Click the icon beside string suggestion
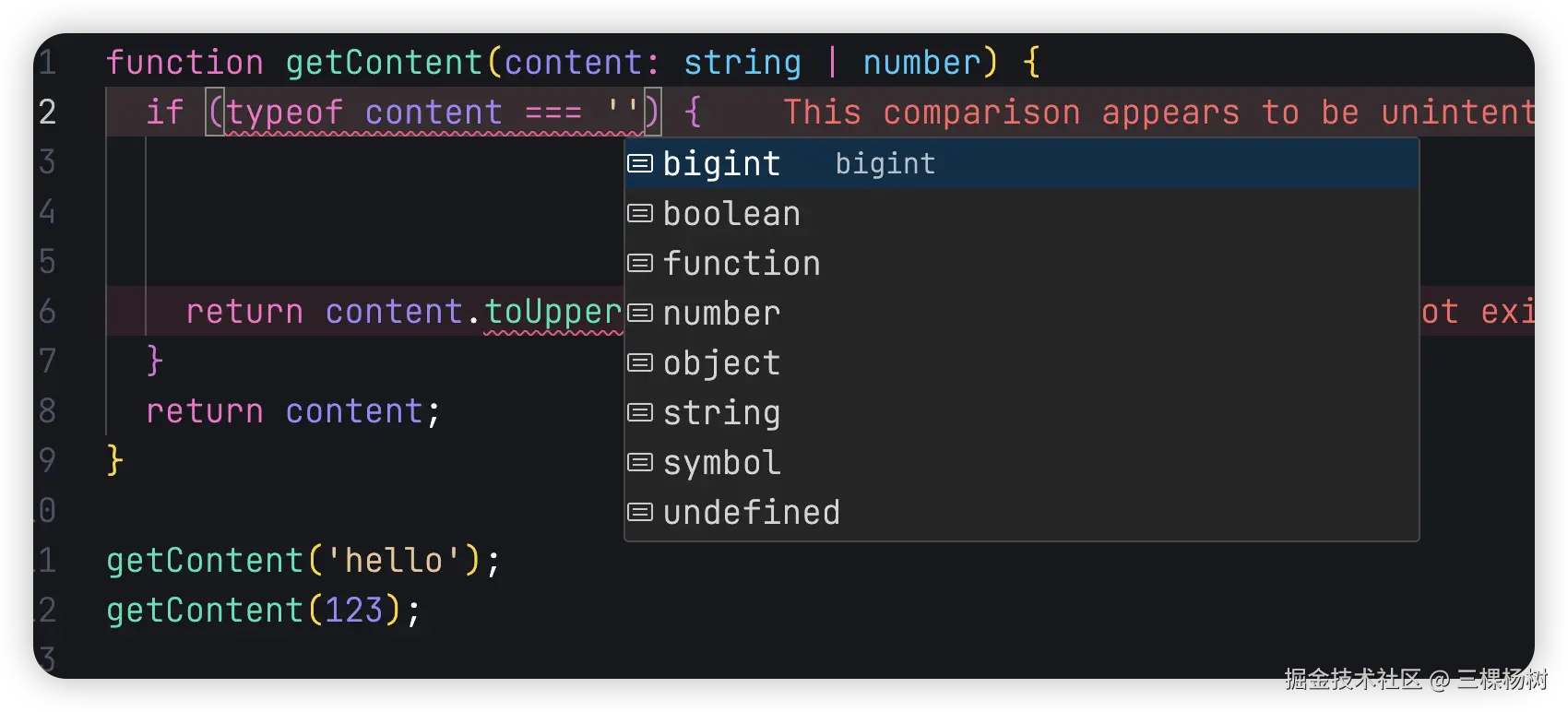The height and width of the screenshot is (712, 1568). coord(639,413)
